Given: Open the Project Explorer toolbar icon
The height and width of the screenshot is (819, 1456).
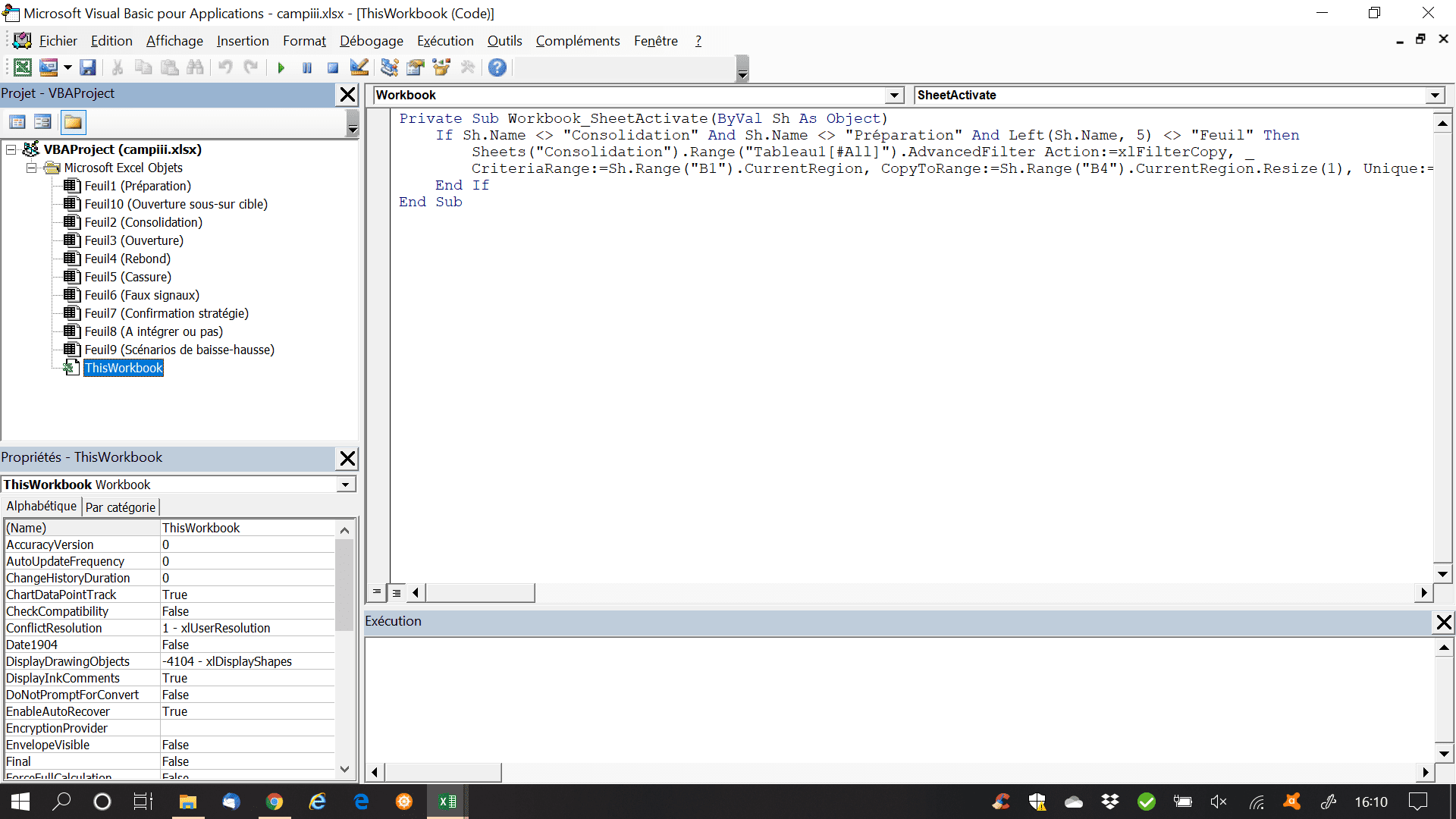Looking at the screenshot, I should tap(389, 67).
